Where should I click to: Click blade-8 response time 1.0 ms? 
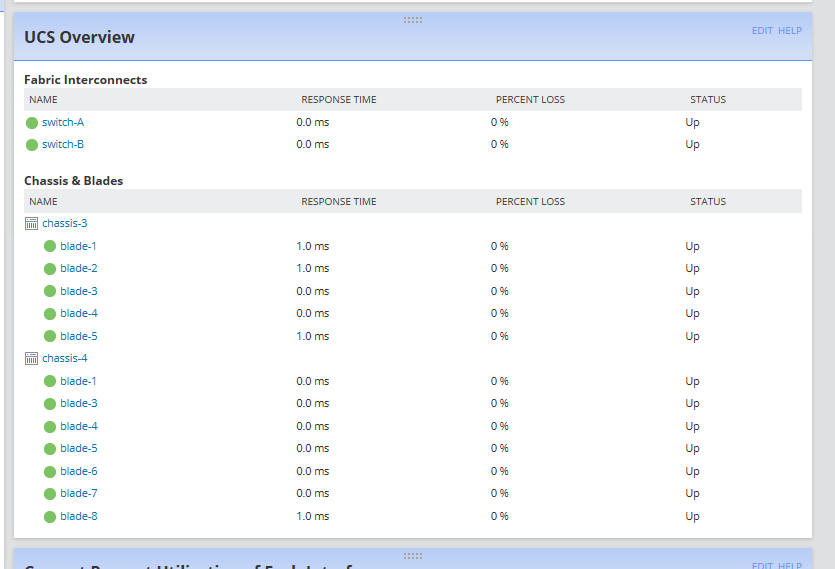[313, 516]
